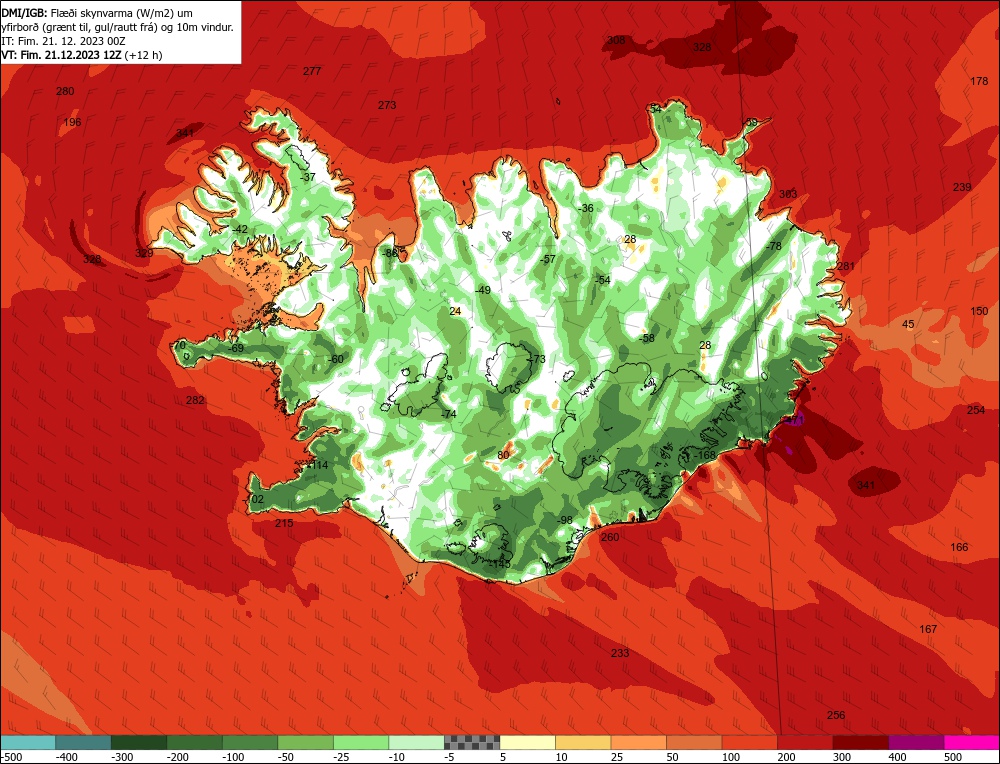Click the value 80 in the central highlands
Viewport: 1000px width, 764px height.
pos(503,455)
